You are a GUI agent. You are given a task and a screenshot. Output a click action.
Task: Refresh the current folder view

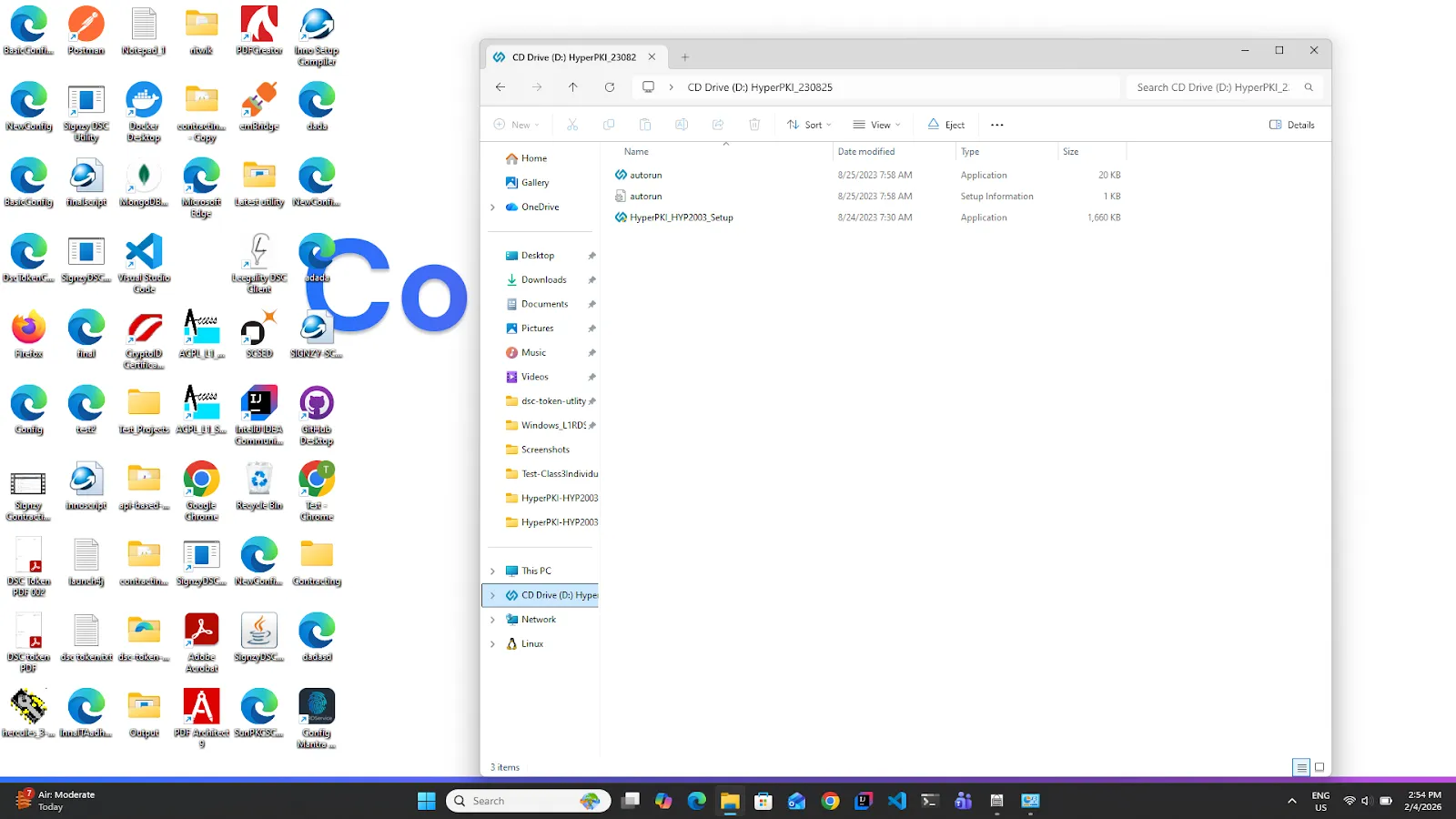pos(610,87)
